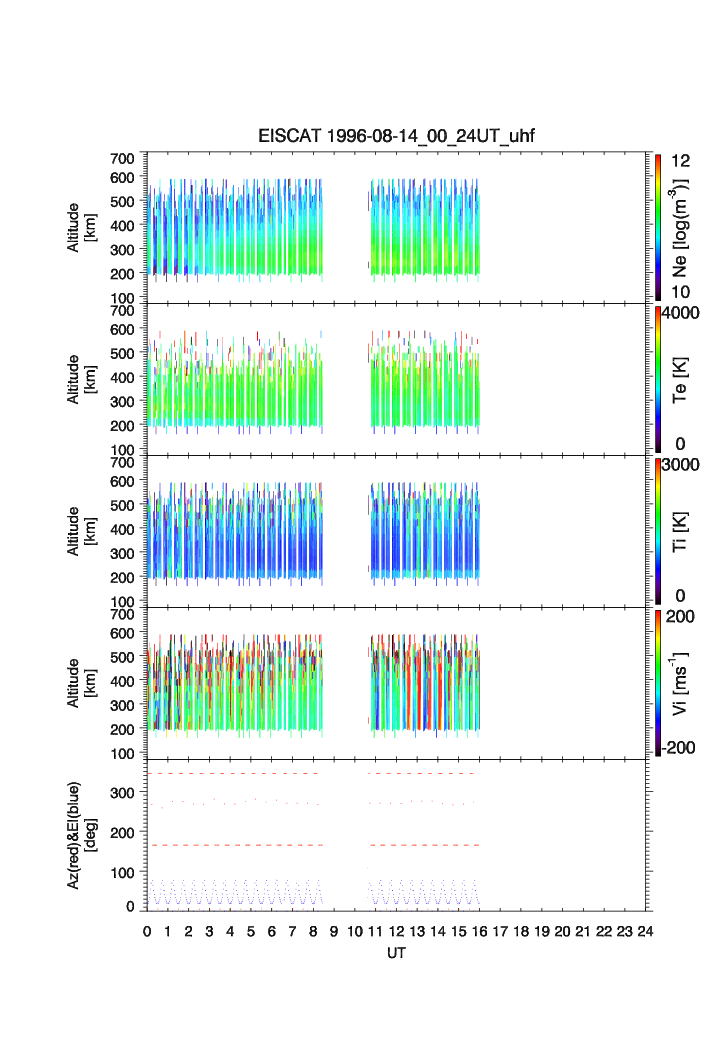Click the Az(red)&El(blue) y-axis label

click(75, 835)
